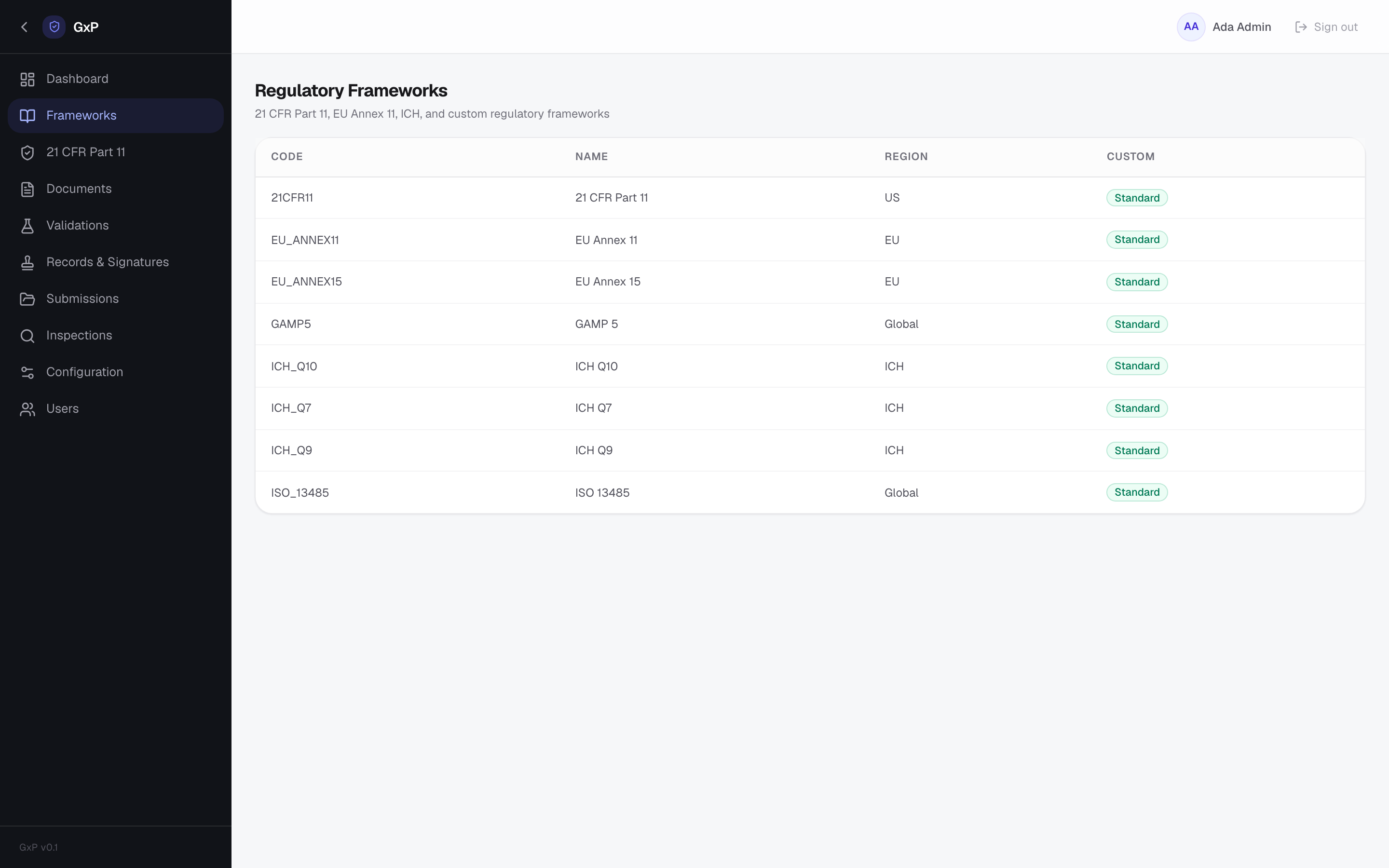Viewport: 1389px width, 868px height.
Task: Click the GxP v0.1 version label
Action: click(39, 847)
